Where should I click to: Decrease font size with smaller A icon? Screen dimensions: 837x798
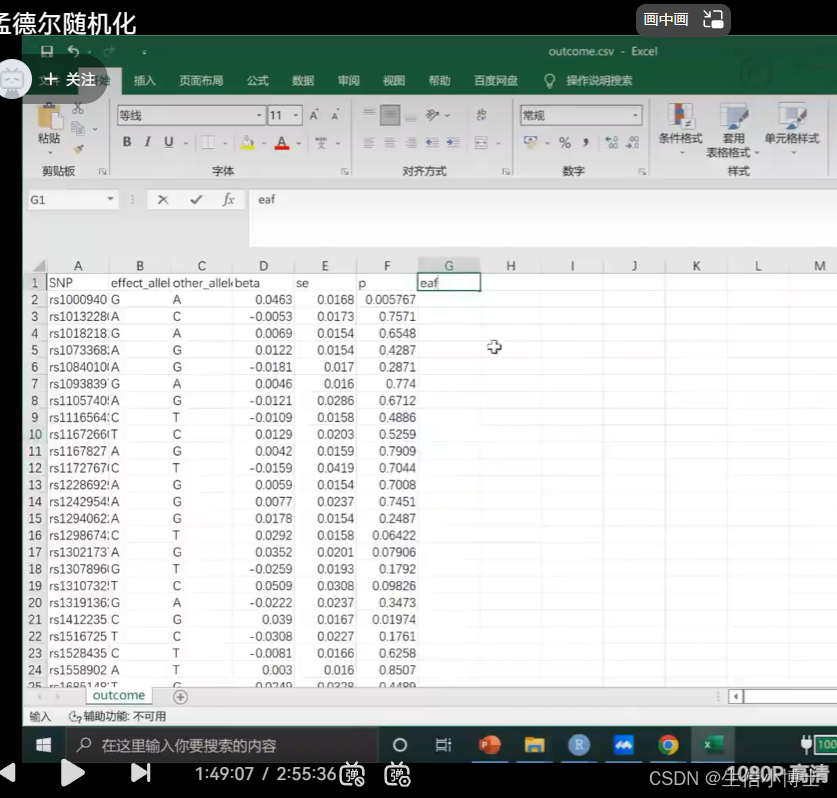335,115
